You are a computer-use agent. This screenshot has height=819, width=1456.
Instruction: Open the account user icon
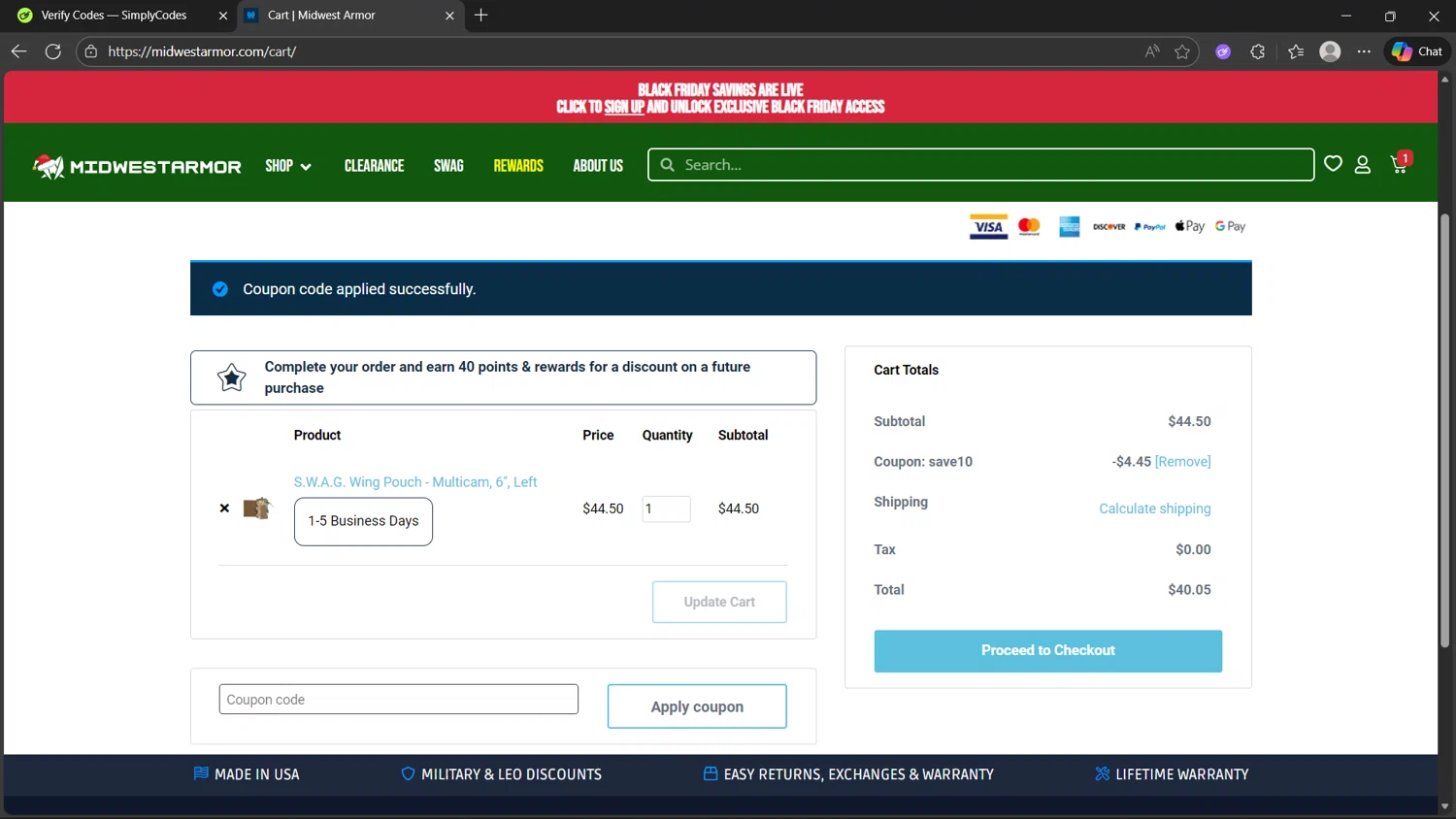pyautogui.click(x=1363, y=165)
